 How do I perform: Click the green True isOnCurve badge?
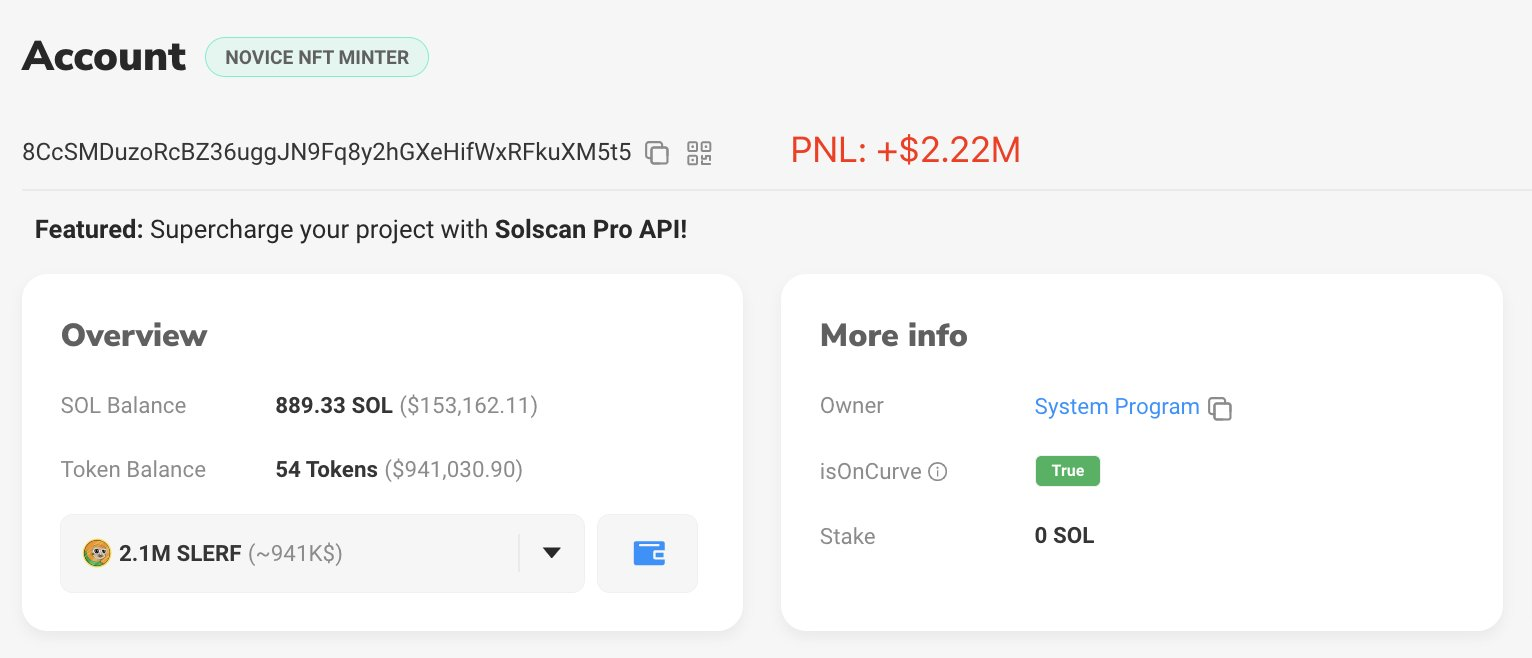[1067, 471]
